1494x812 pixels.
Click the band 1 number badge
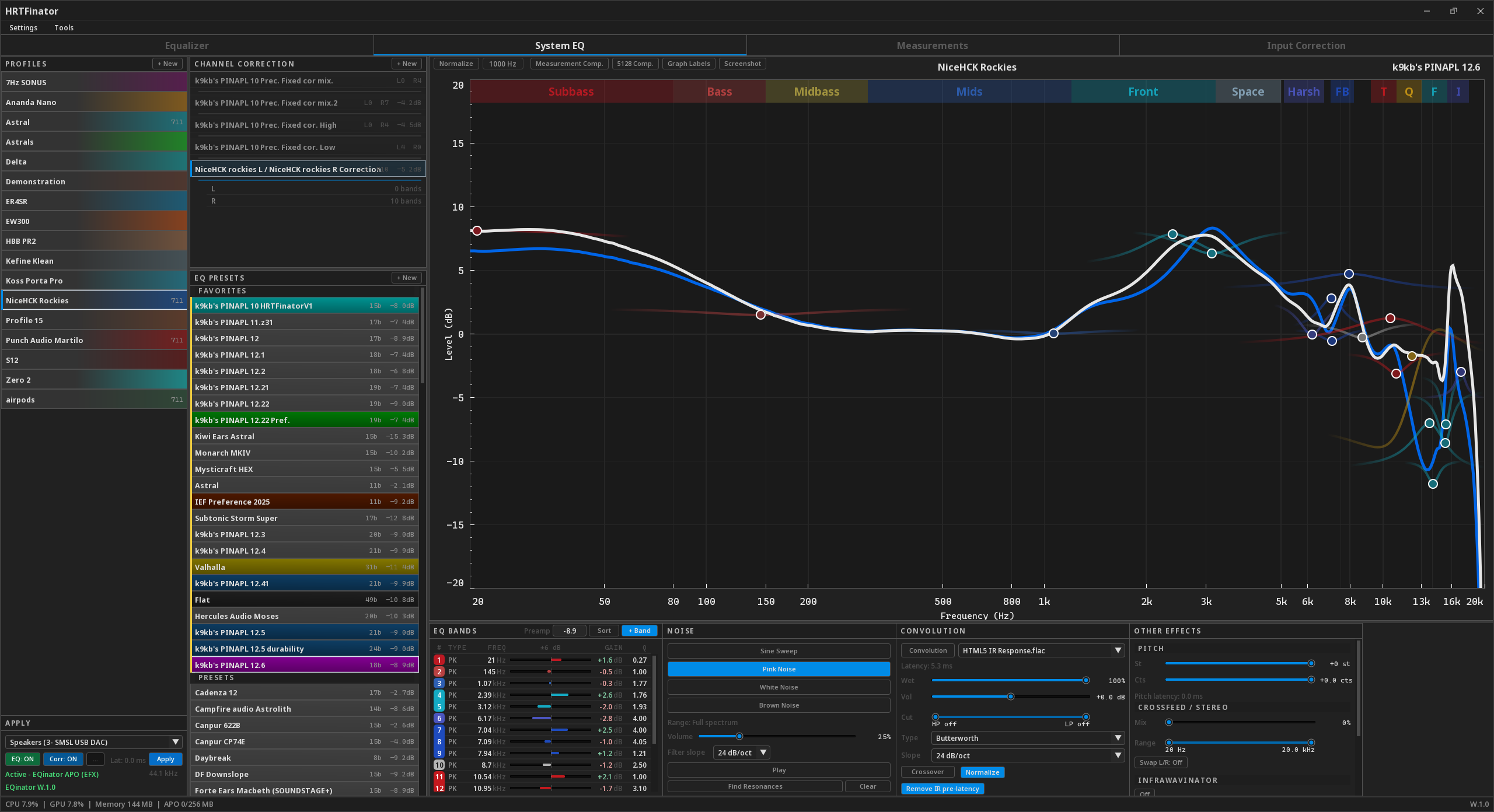click(x=439, y=660)
